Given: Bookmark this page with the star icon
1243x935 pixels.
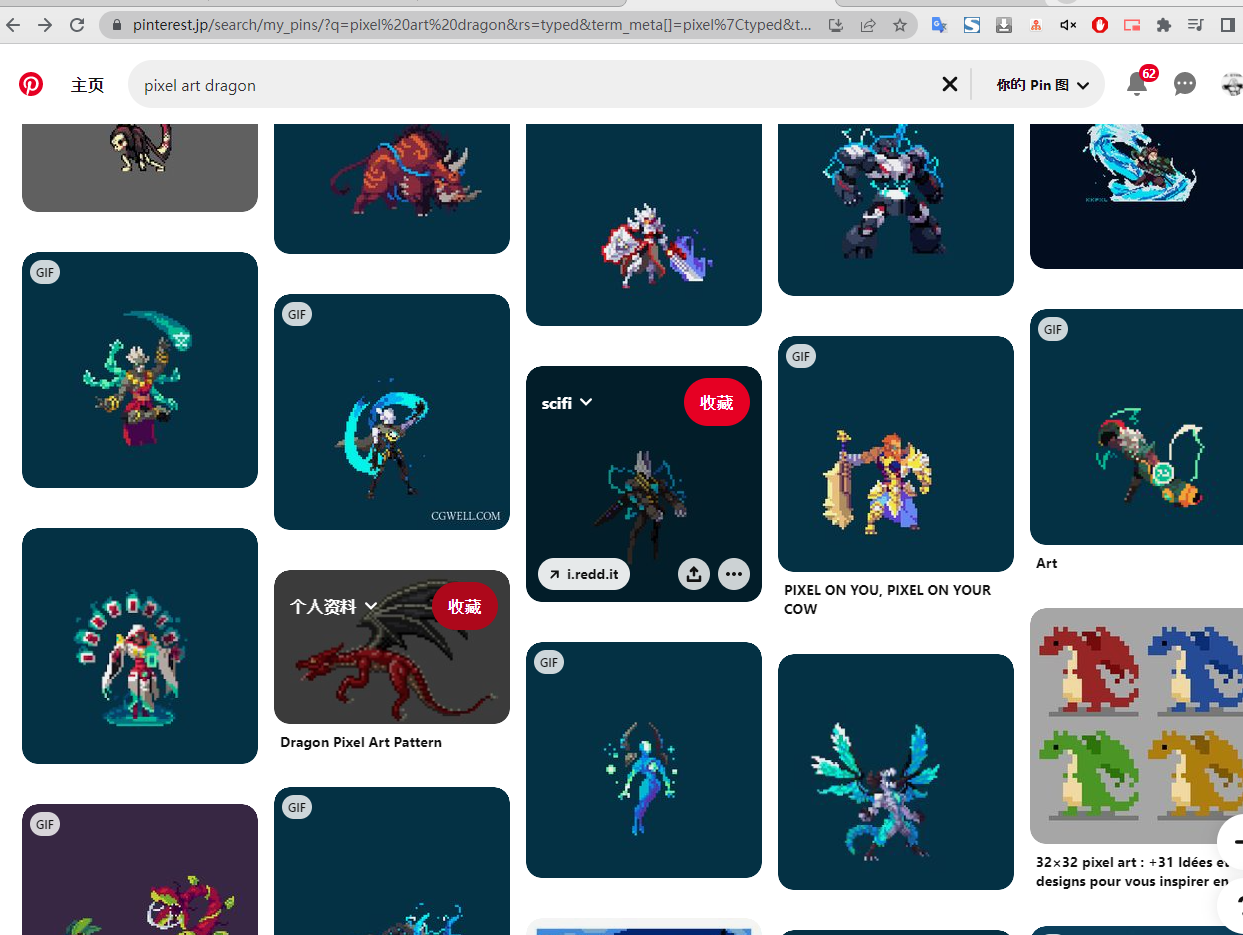Looking at the screenshot, I should point(900,25).
